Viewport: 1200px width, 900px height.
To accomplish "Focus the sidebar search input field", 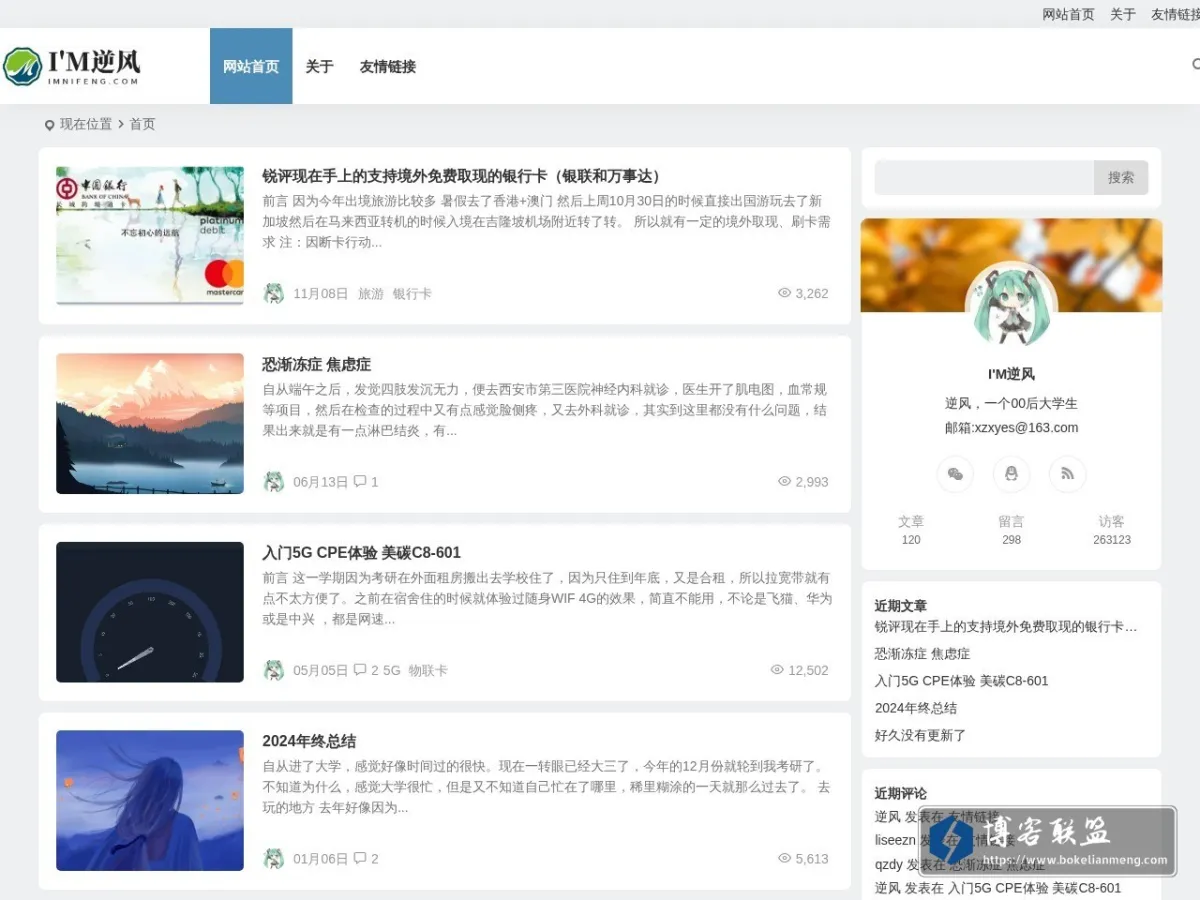I will (984, 177).
